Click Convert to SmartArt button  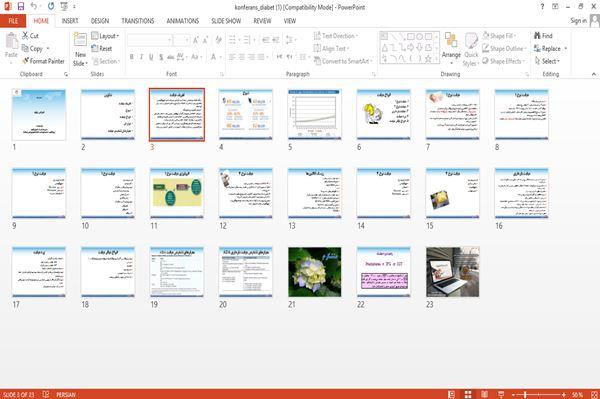point(342,61)
